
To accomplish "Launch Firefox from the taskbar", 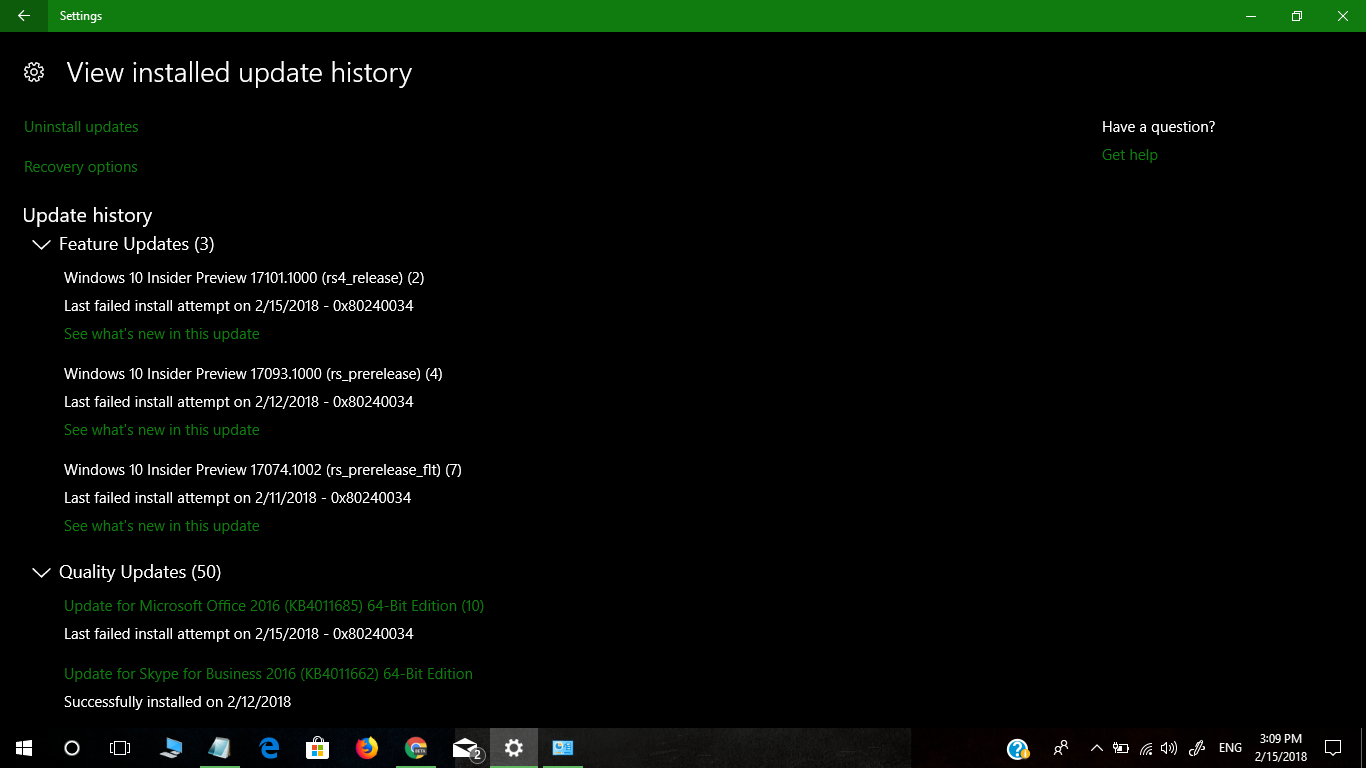I will 367,748.
